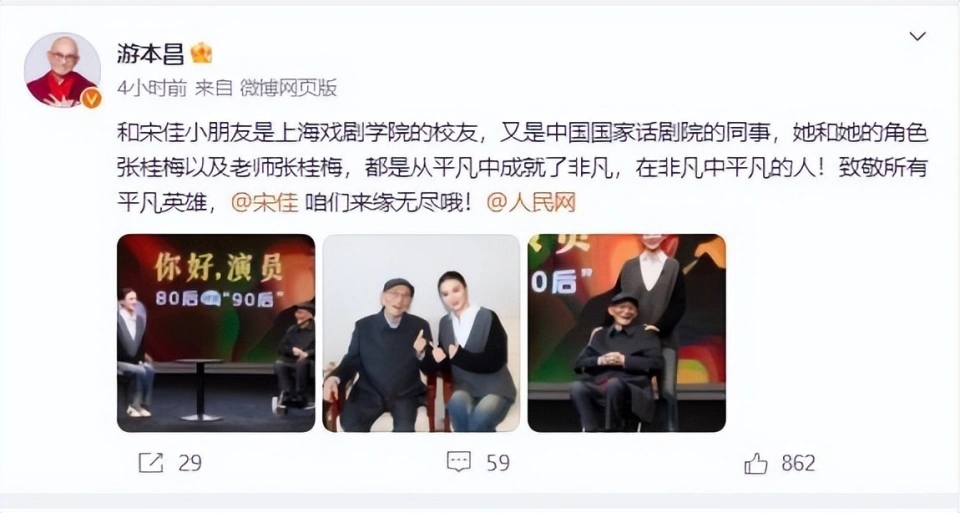Click the comment bubble icon
This screenshot has width=960, height=513.
pos(459,462)
